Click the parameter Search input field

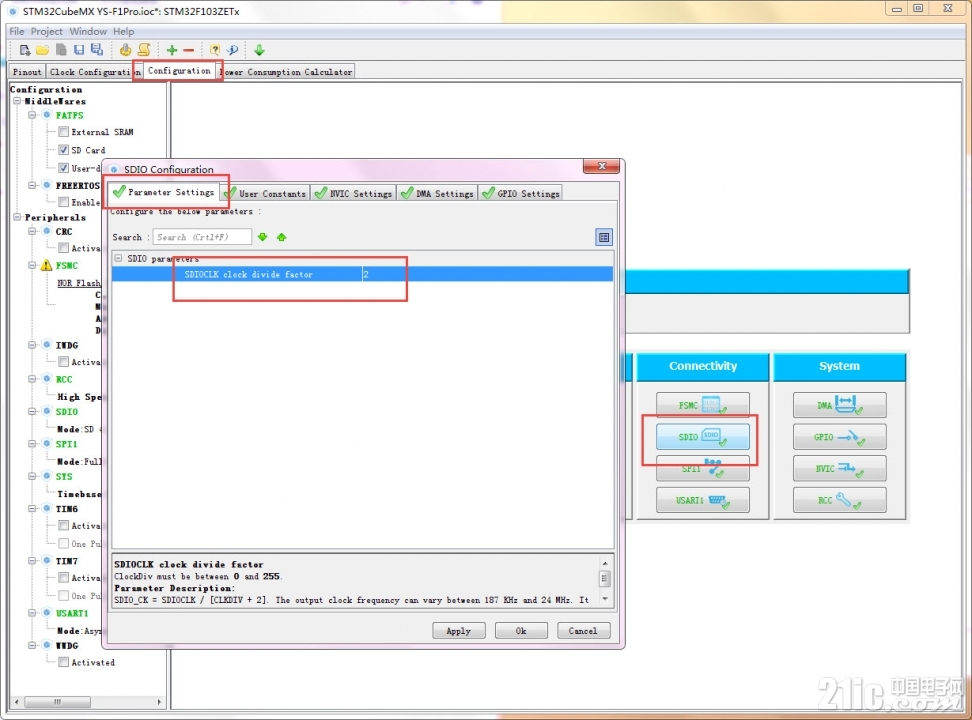pos(202,237)
